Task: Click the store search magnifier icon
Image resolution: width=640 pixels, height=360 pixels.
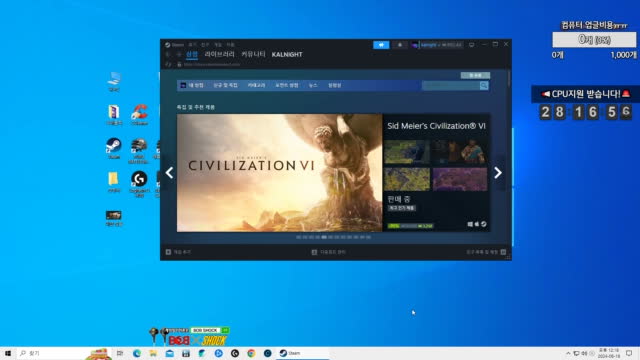Action: click(484, 85)
